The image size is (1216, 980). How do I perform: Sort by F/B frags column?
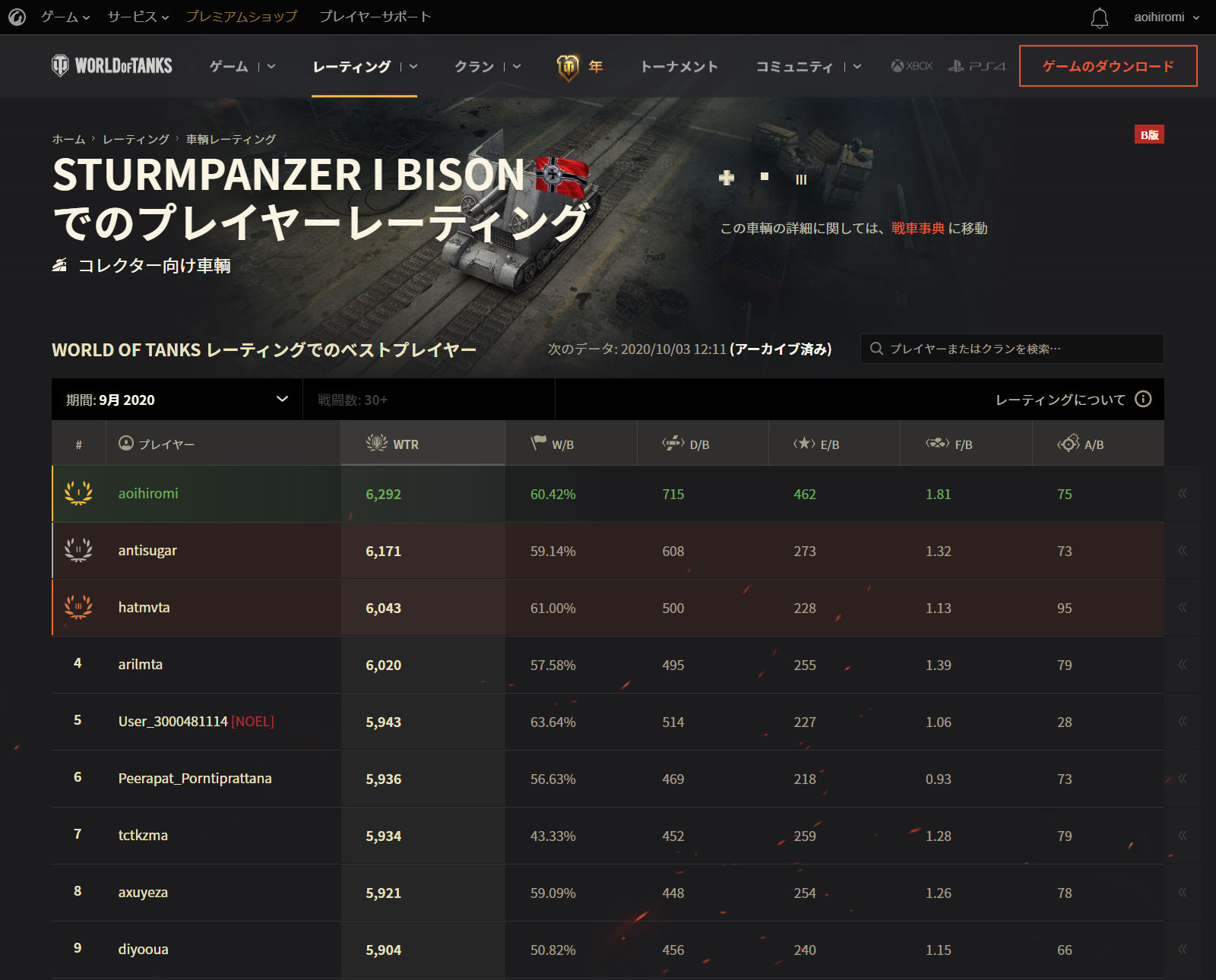point(966,444)
